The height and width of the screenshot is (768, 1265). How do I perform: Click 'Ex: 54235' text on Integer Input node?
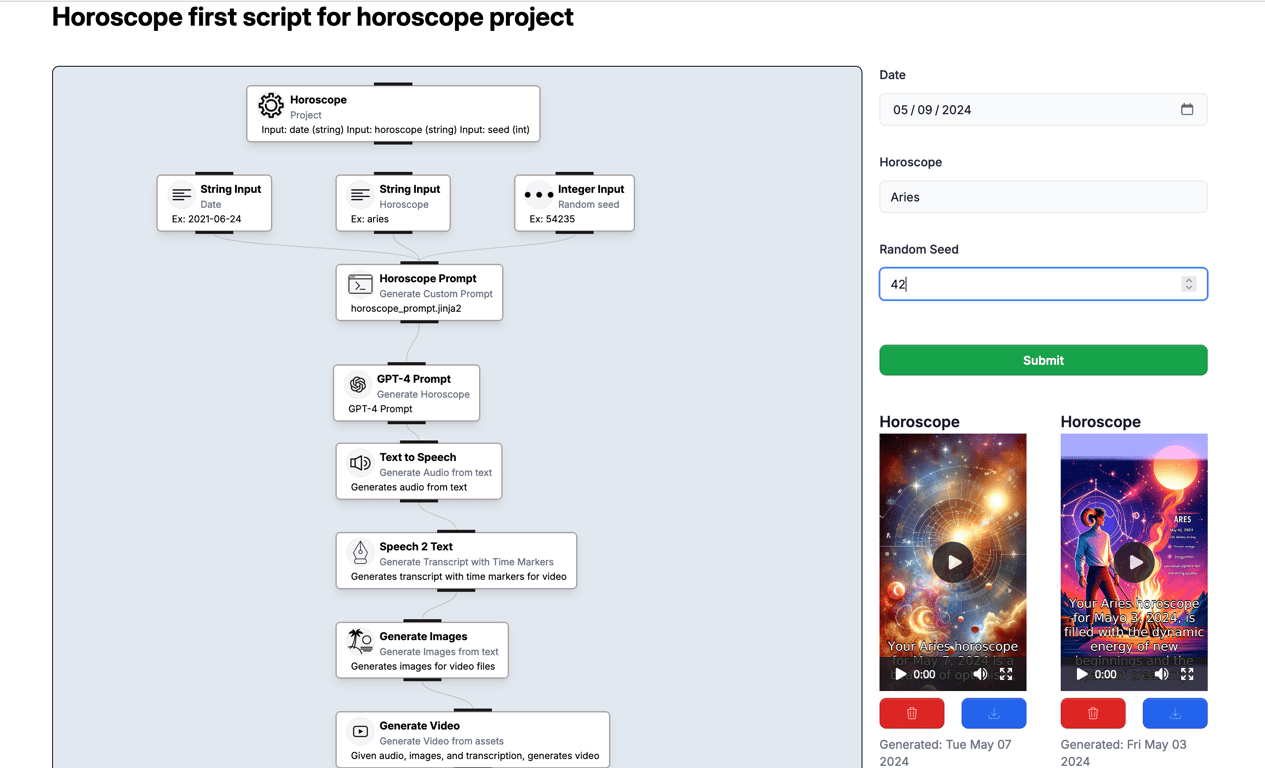point(552,219)
